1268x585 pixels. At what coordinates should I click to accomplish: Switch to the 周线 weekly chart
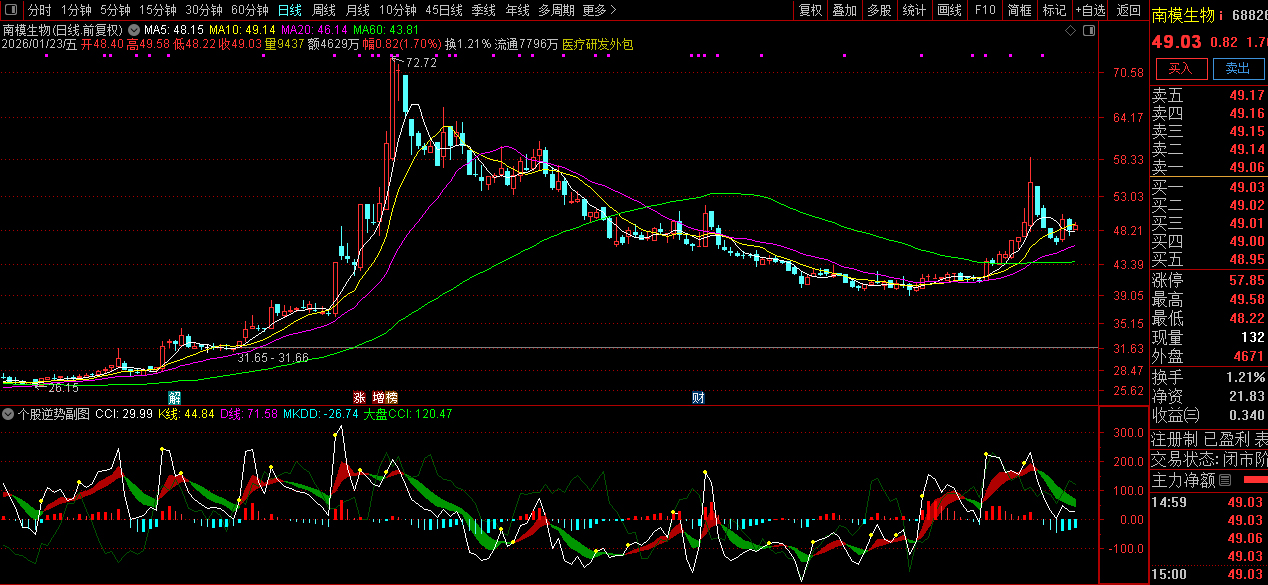pyautogui.click(x=324, y=11)
